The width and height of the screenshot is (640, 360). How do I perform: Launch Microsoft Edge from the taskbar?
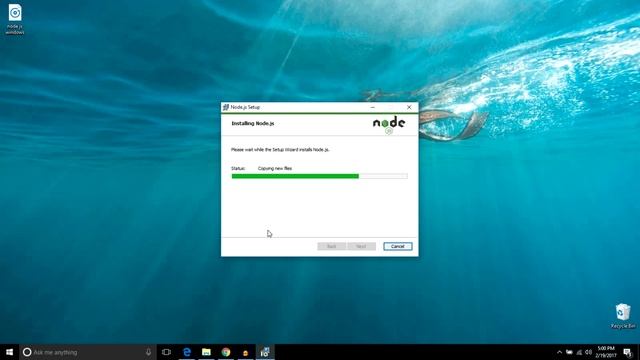187,352
